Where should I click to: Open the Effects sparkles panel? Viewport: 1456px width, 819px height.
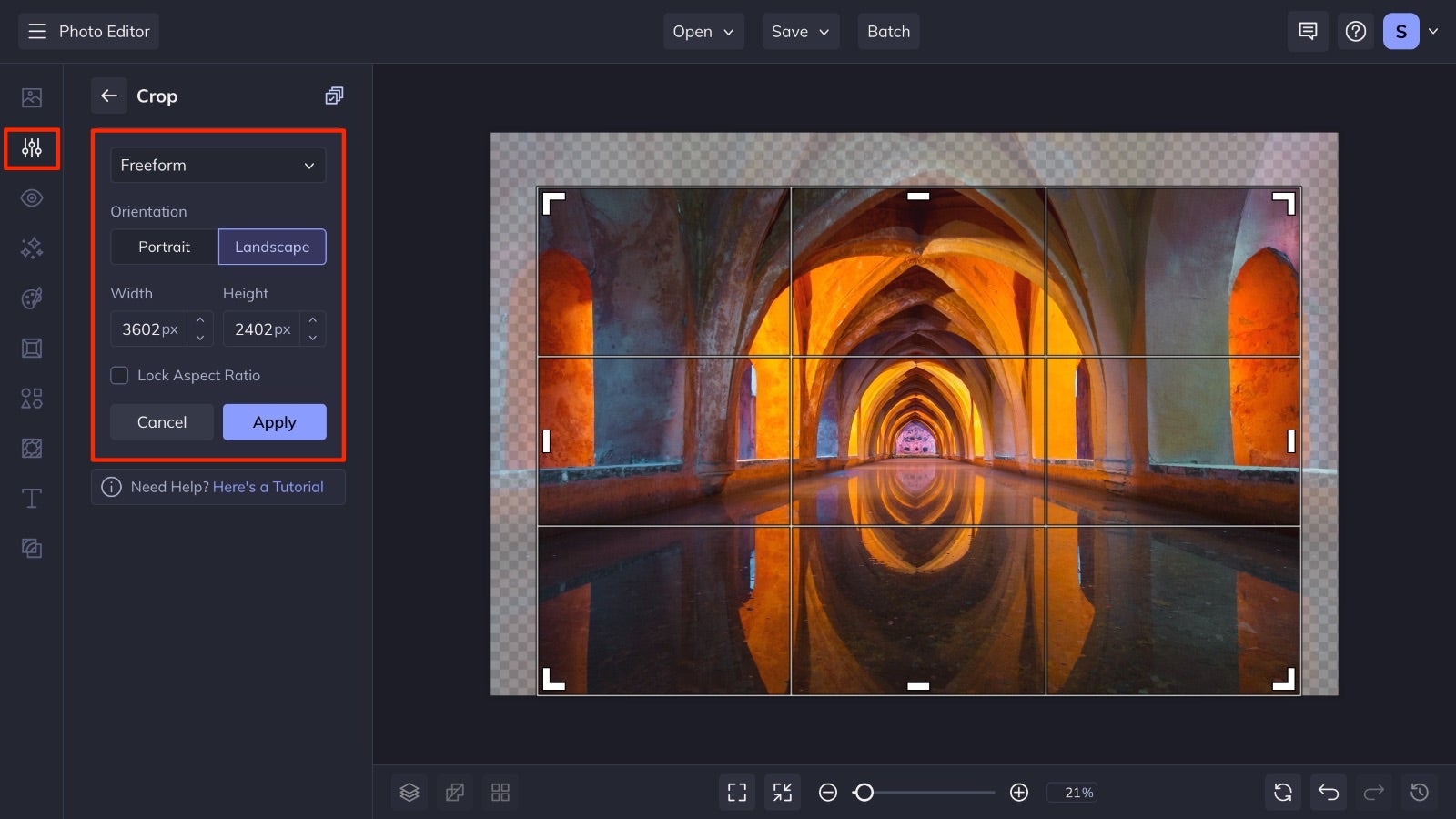click(x=31, y=248)
